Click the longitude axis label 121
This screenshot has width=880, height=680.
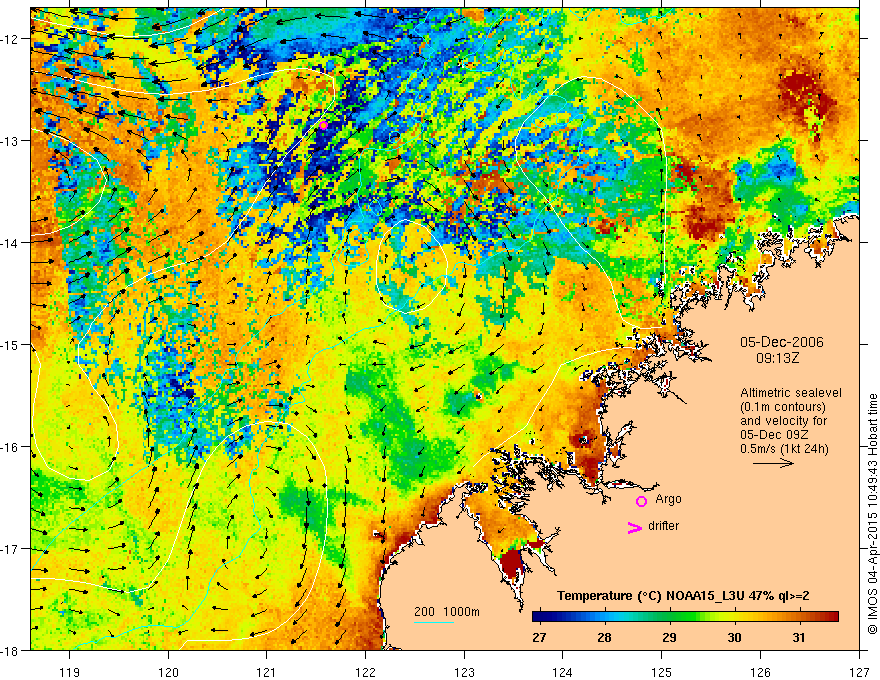267,672
